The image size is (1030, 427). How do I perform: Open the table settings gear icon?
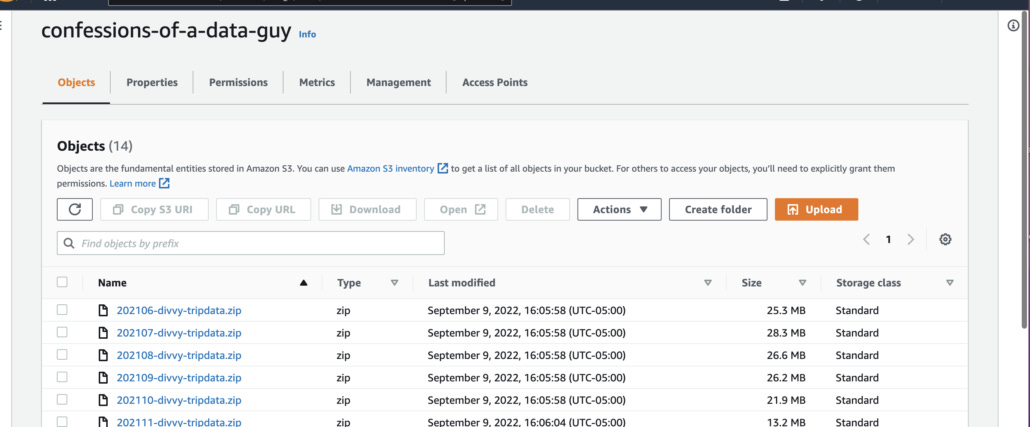tap(945, 240)
